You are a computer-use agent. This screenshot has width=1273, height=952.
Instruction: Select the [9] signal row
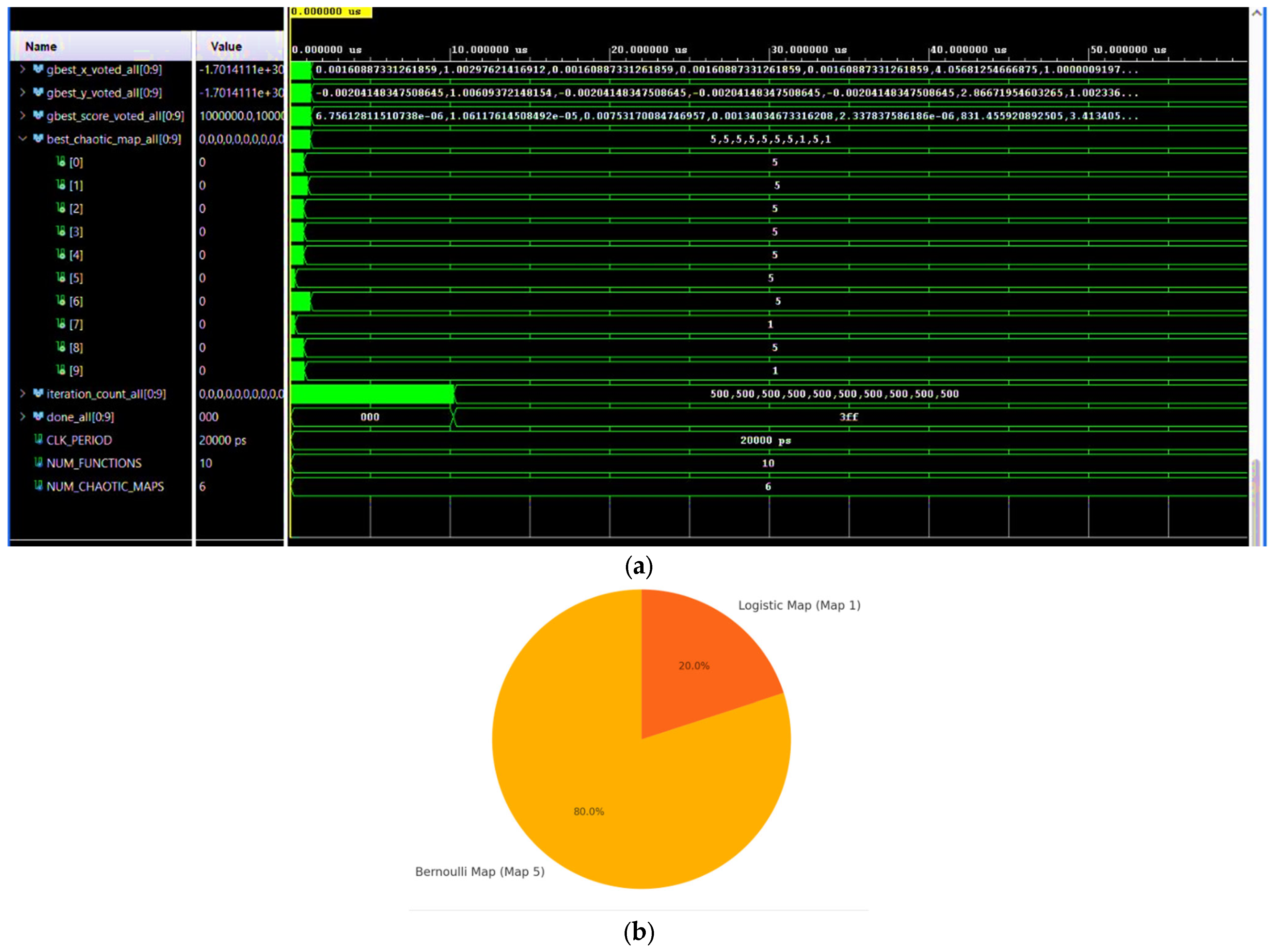(x=76, y=371)
